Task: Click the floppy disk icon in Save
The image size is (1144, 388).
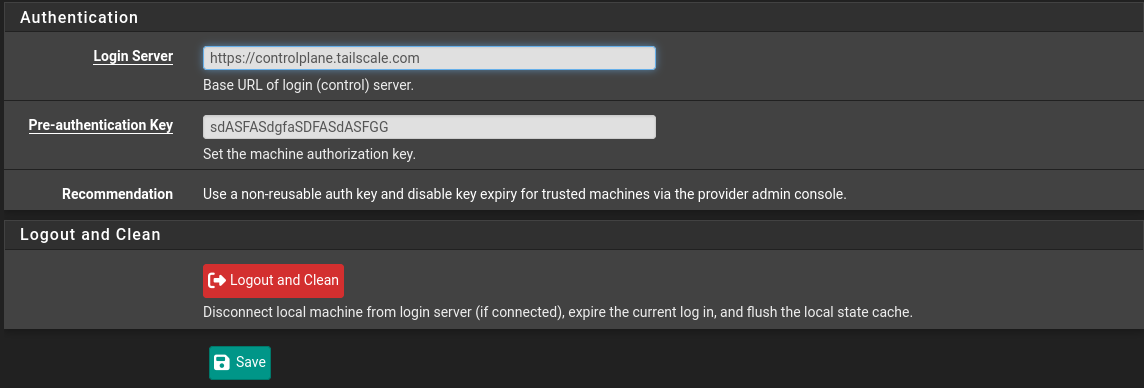Action: pyautogui.click(x=223, y=362)
